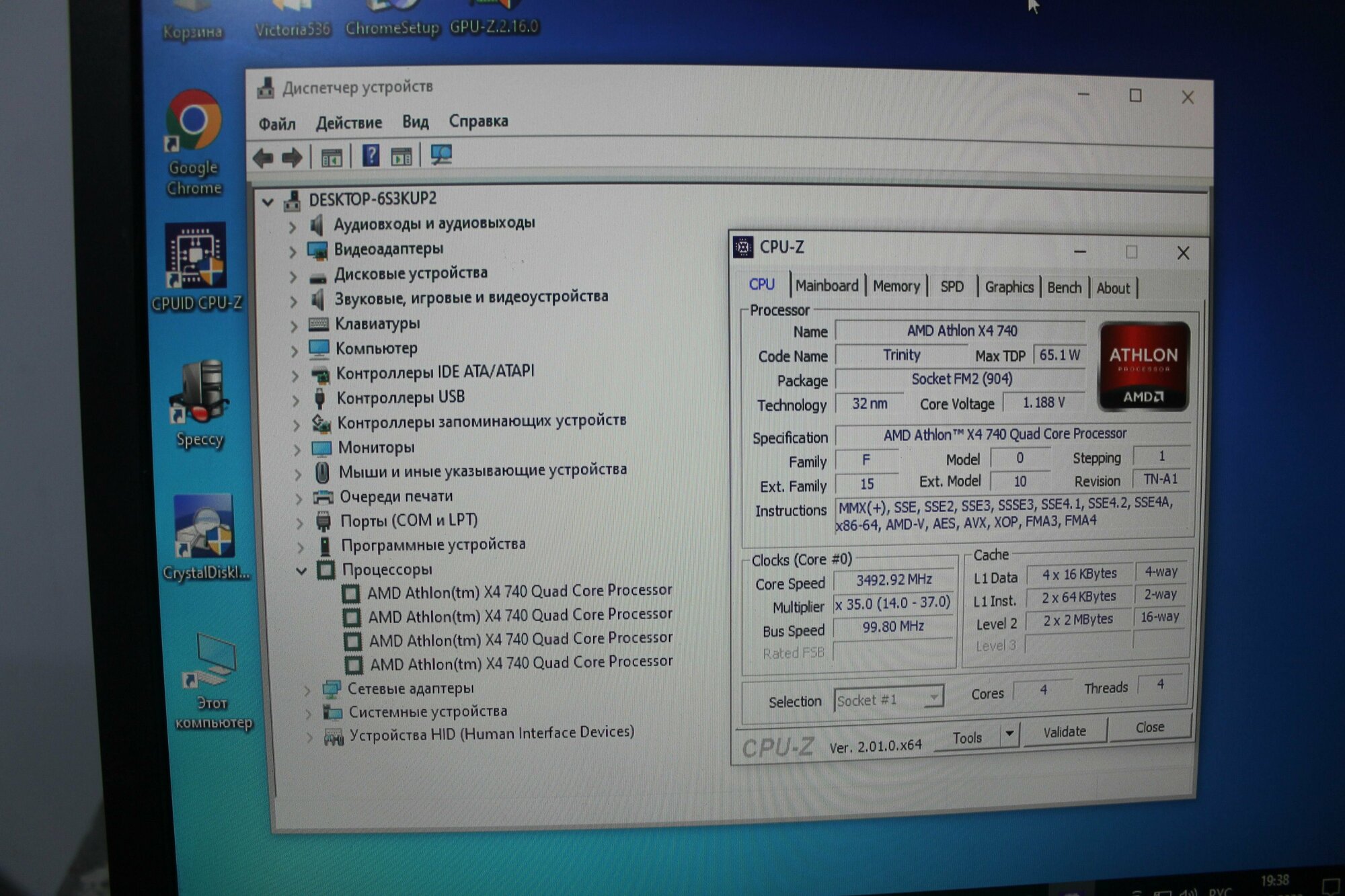Viewport: 1345px width, 896px height.
Task: Open Victoria536 desktop icon
Action: coord(293,19)
